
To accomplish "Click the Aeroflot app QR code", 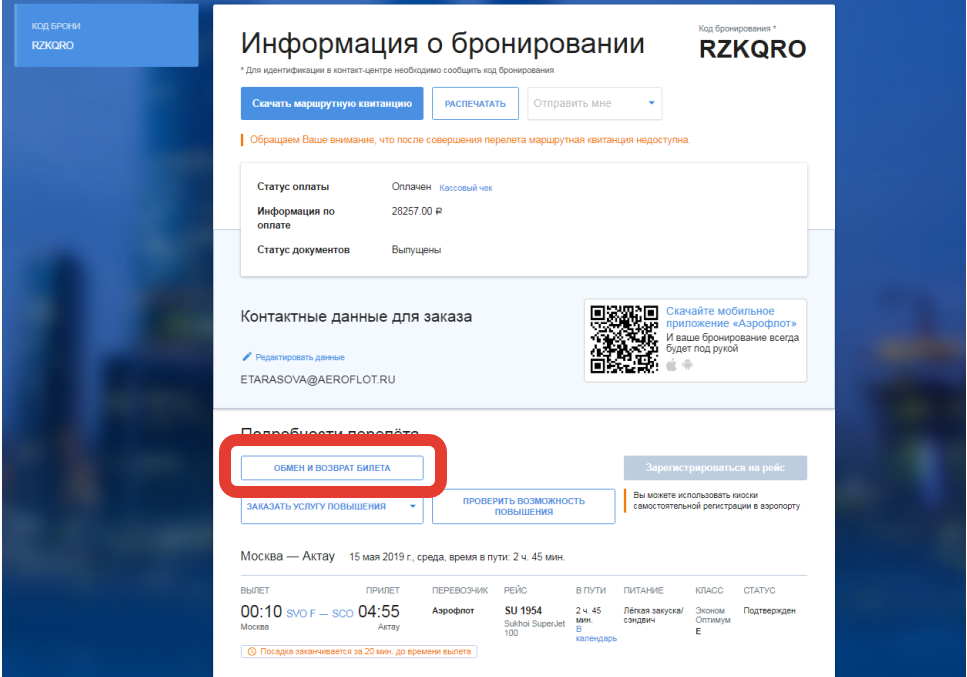I will pos(624,339).
